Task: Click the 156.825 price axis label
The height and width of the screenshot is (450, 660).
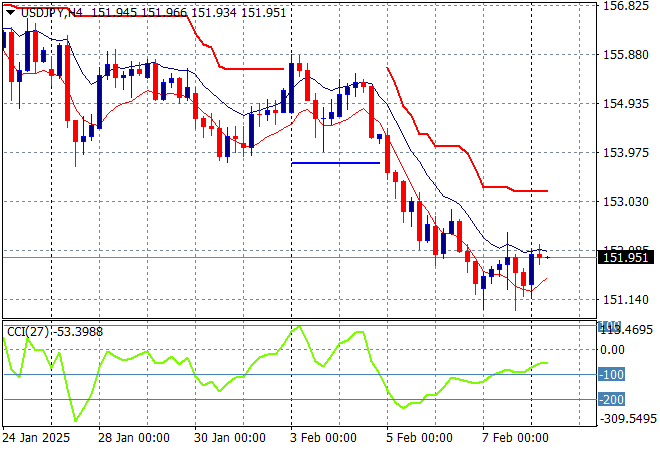Action: point(627,6)
